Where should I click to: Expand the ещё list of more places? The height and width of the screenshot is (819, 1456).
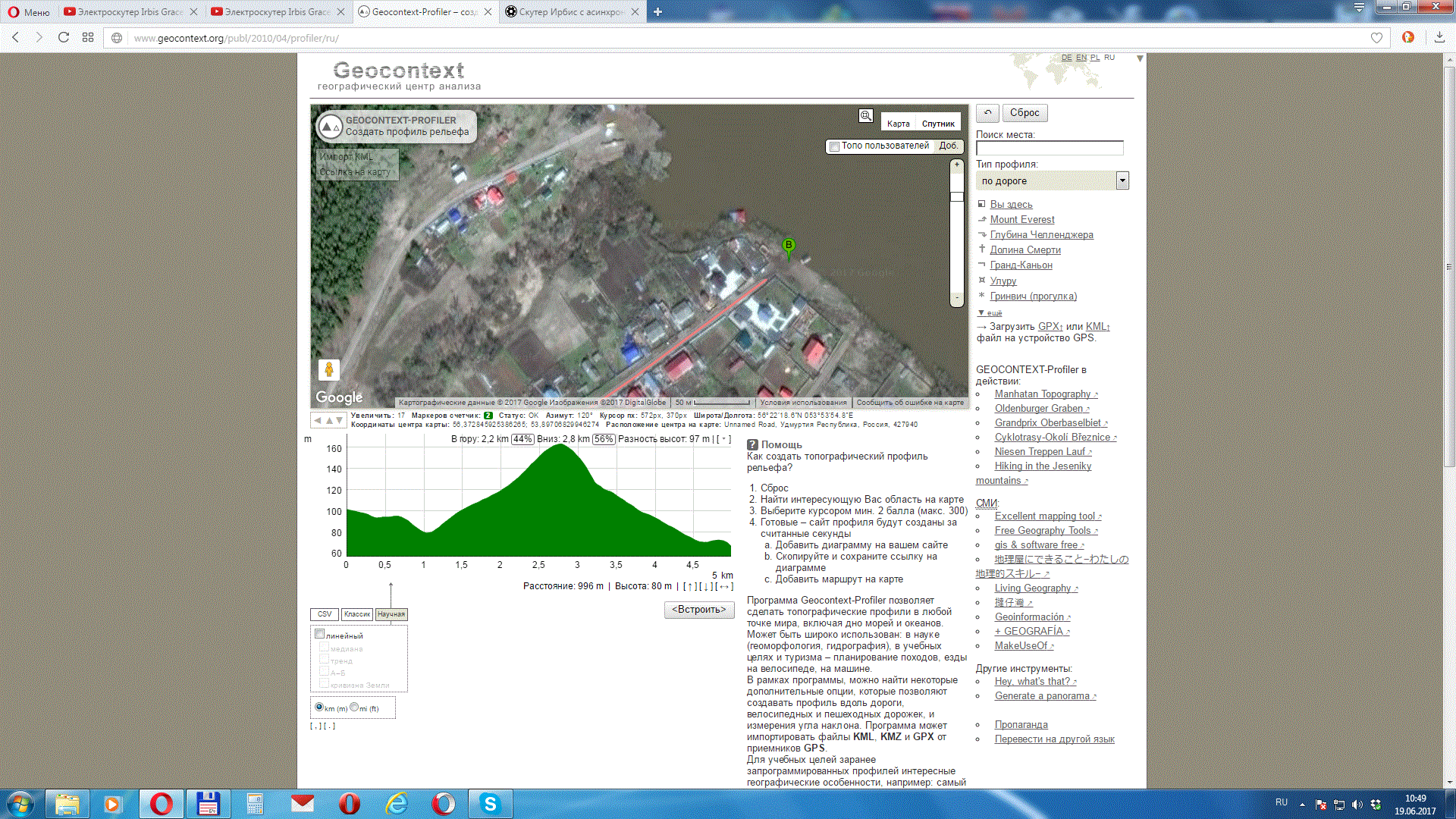990,312
